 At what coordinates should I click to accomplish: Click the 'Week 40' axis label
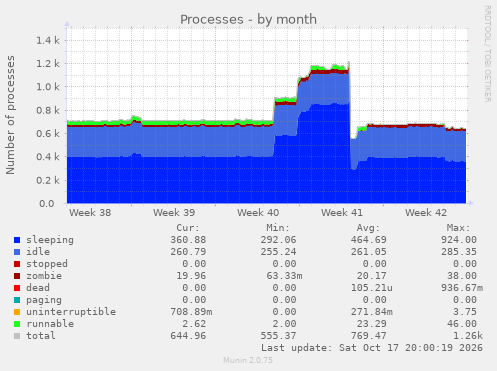pos(258,213)
